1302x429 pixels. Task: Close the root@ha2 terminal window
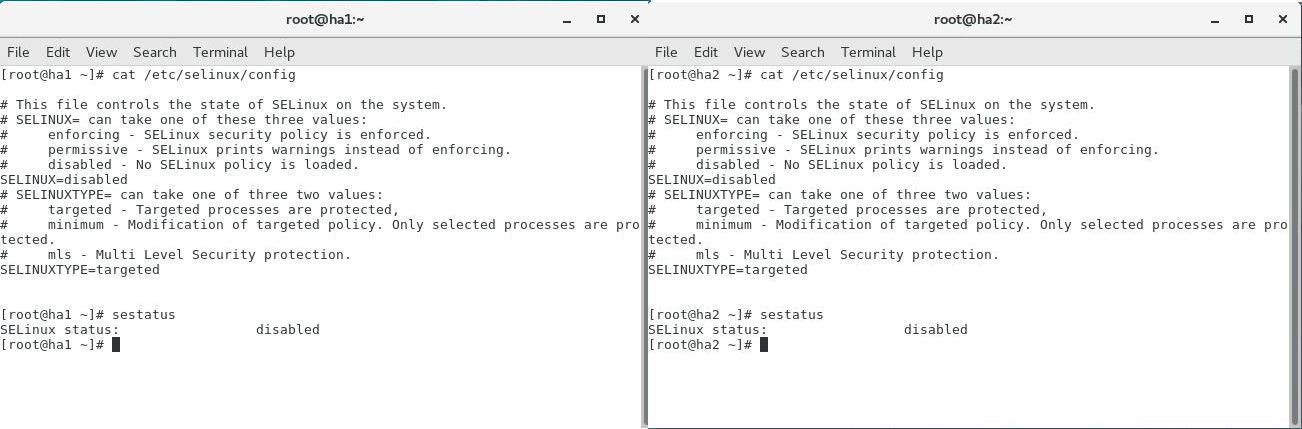point(1283,19)
